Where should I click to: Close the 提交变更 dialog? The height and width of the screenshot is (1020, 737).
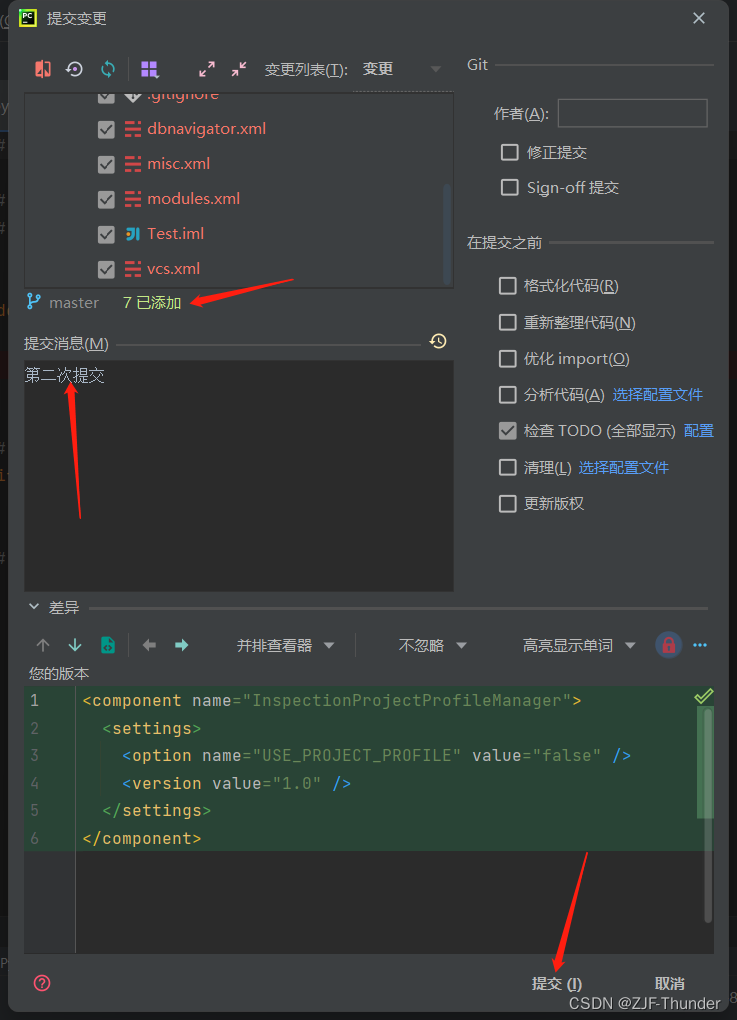699,18
